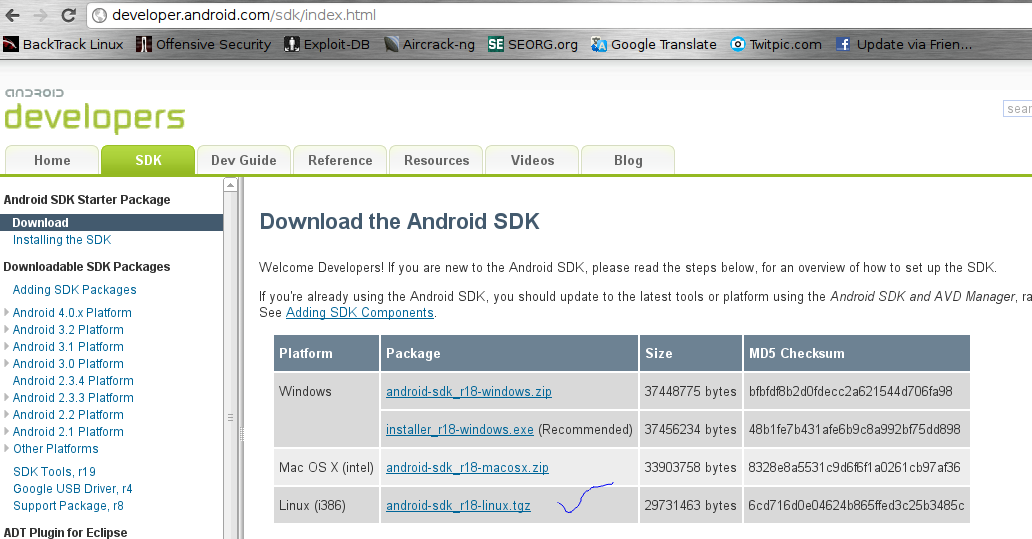This screenshot has width=1032, height=539.
Task: Expand the Android 2.1 Platform triangle
Action: [x=7, y=431]
